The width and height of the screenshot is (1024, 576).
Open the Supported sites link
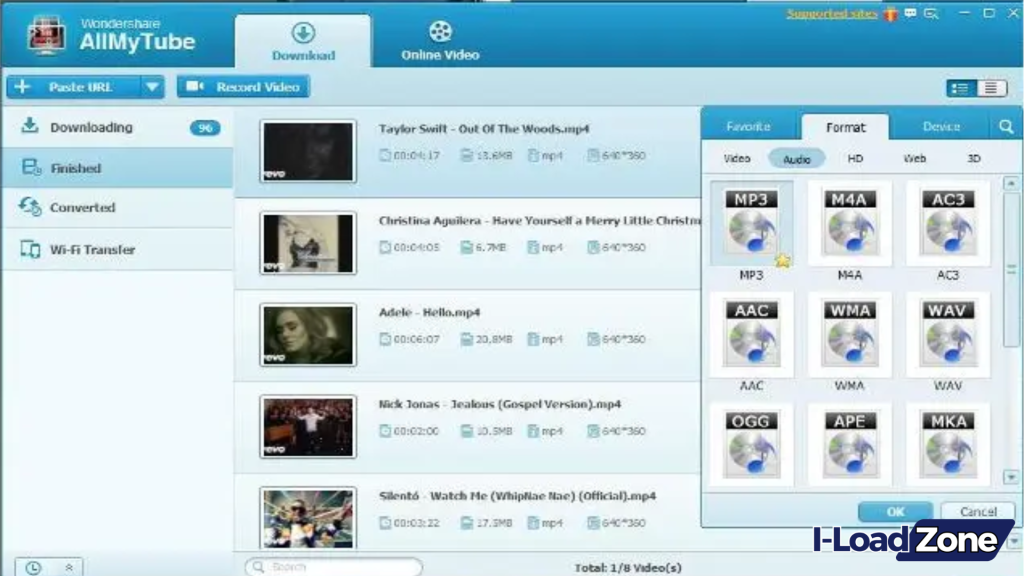(832, 14)
